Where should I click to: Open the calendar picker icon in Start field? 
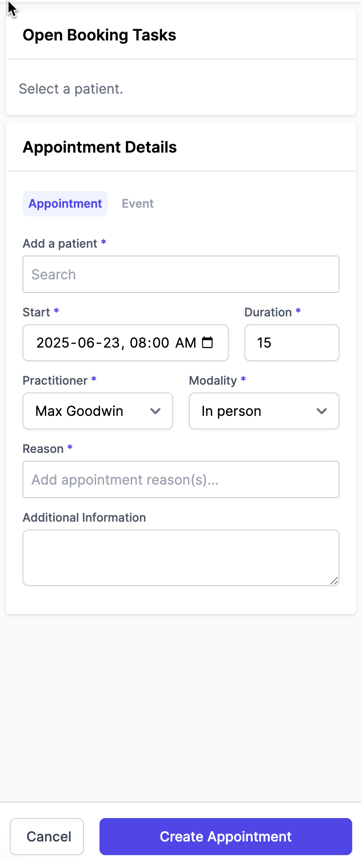click(207, 343)
